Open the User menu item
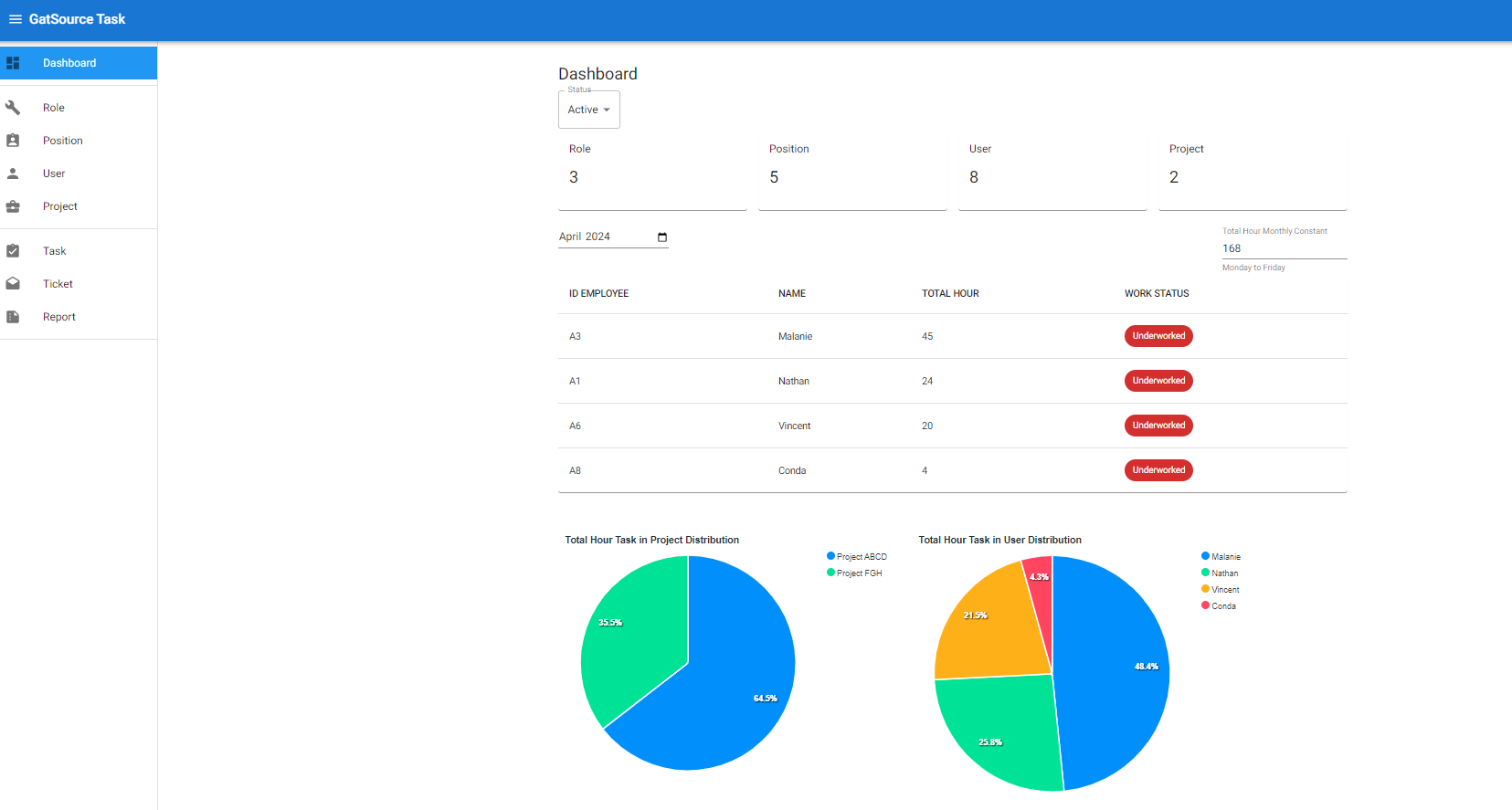The width and height of the screenshot is (1512, 810). point(79,174)
